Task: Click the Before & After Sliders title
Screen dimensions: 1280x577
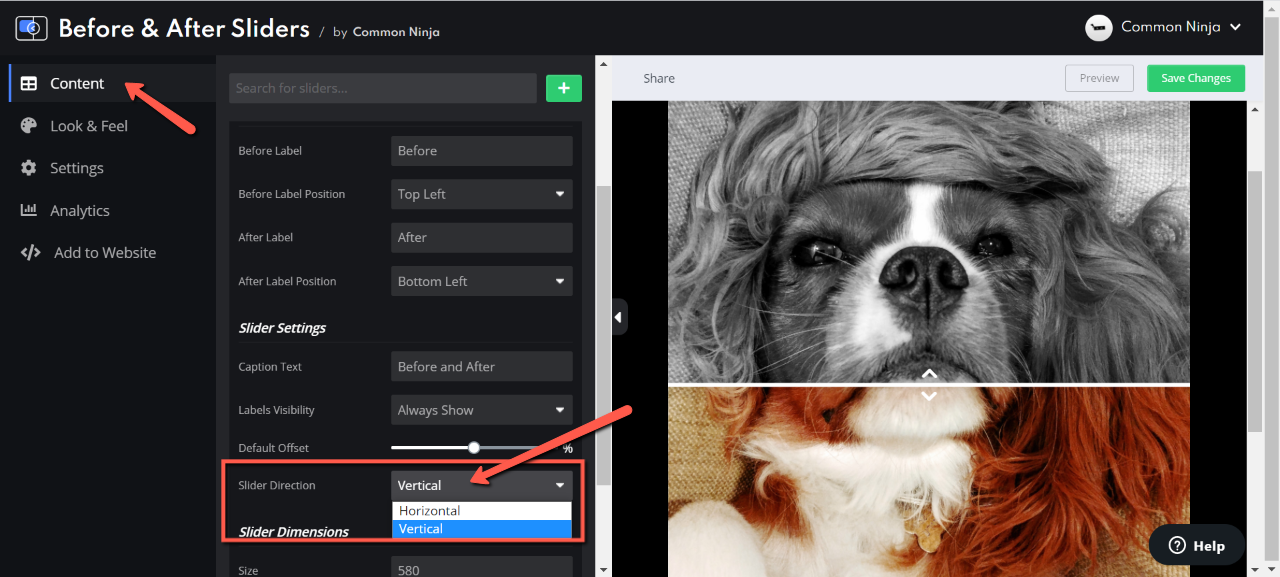Action: 184,28
